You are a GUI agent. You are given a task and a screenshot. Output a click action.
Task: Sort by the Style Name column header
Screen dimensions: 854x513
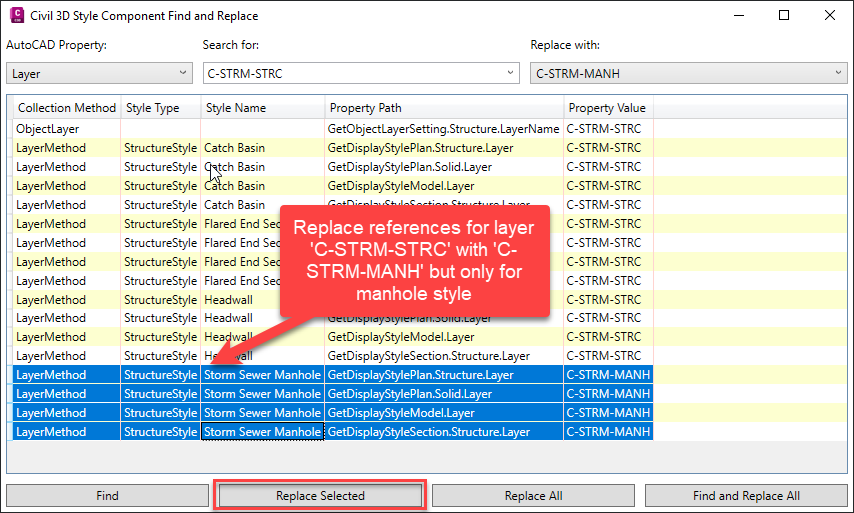click(263, 108)
